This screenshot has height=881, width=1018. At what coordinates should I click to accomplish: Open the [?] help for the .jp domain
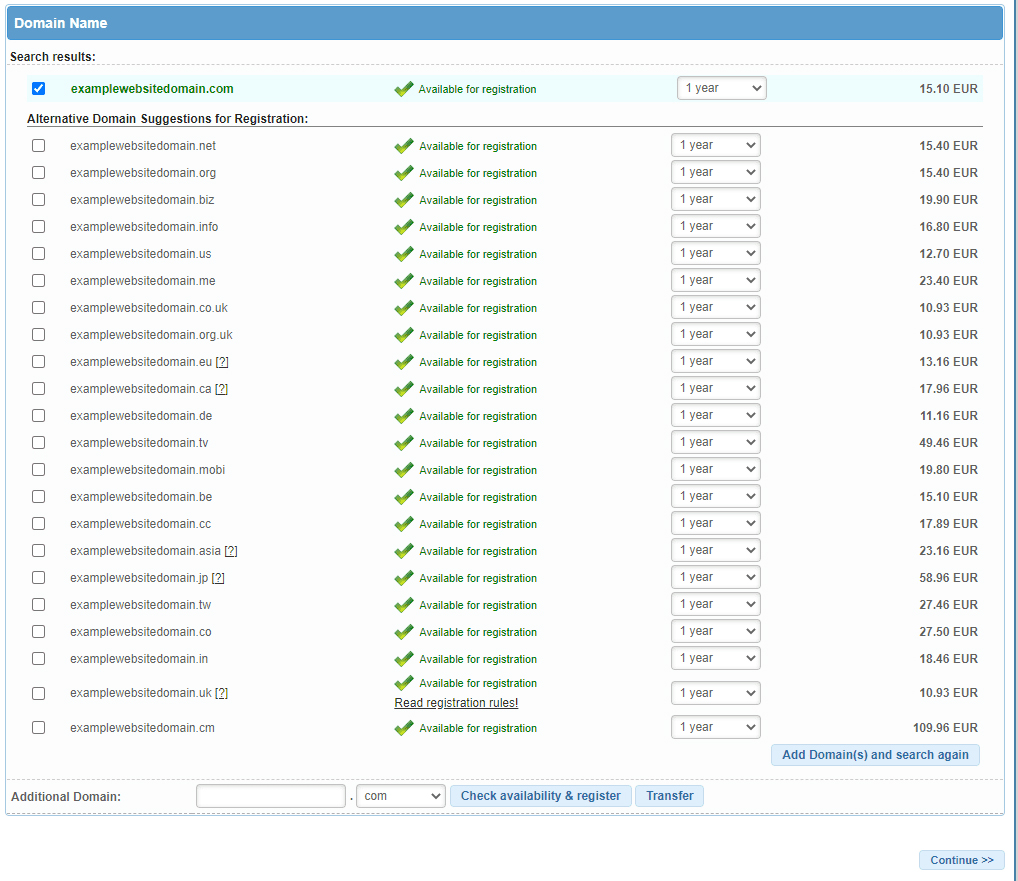[x=218, y=578]
